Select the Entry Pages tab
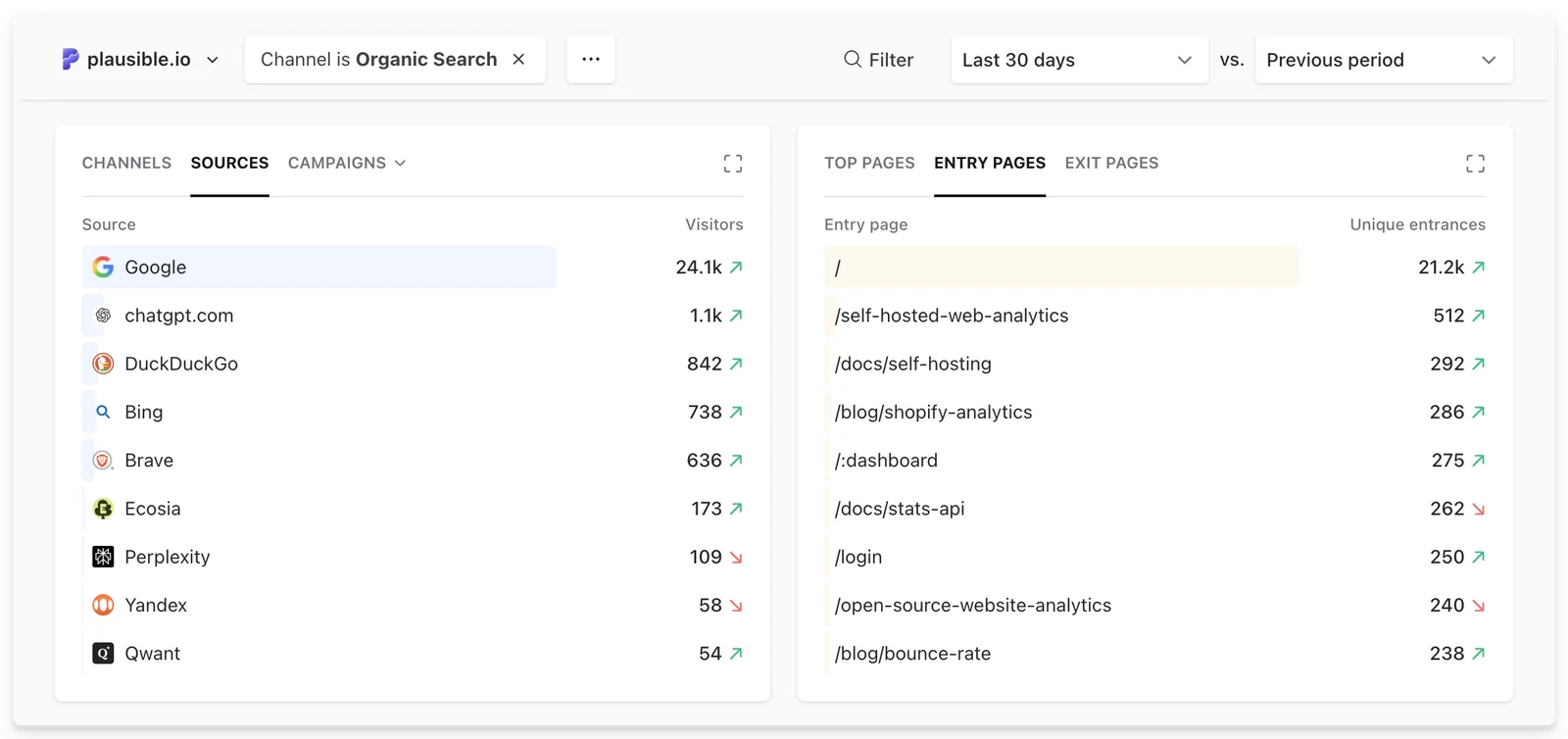The height and width of the screenshot is (739, 1568). [x=990, y=163]
